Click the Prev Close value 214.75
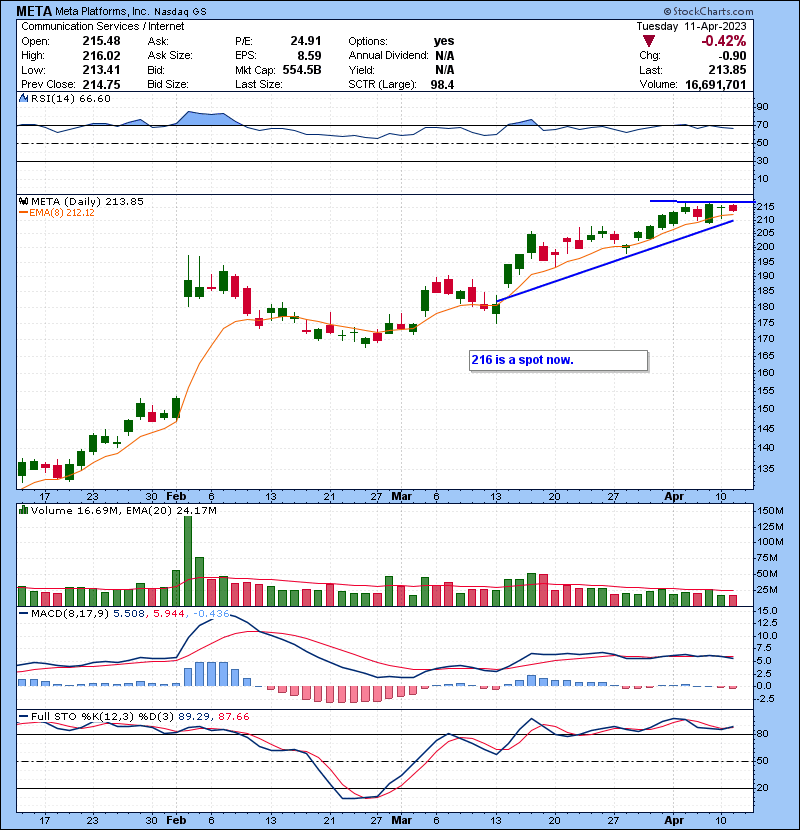 point(101,85)
